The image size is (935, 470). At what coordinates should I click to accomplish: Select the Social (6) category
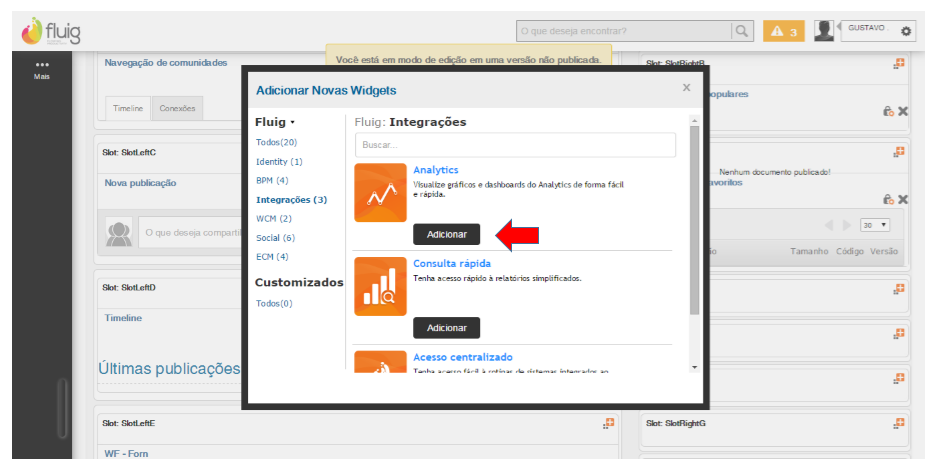[x=275, y=238]
